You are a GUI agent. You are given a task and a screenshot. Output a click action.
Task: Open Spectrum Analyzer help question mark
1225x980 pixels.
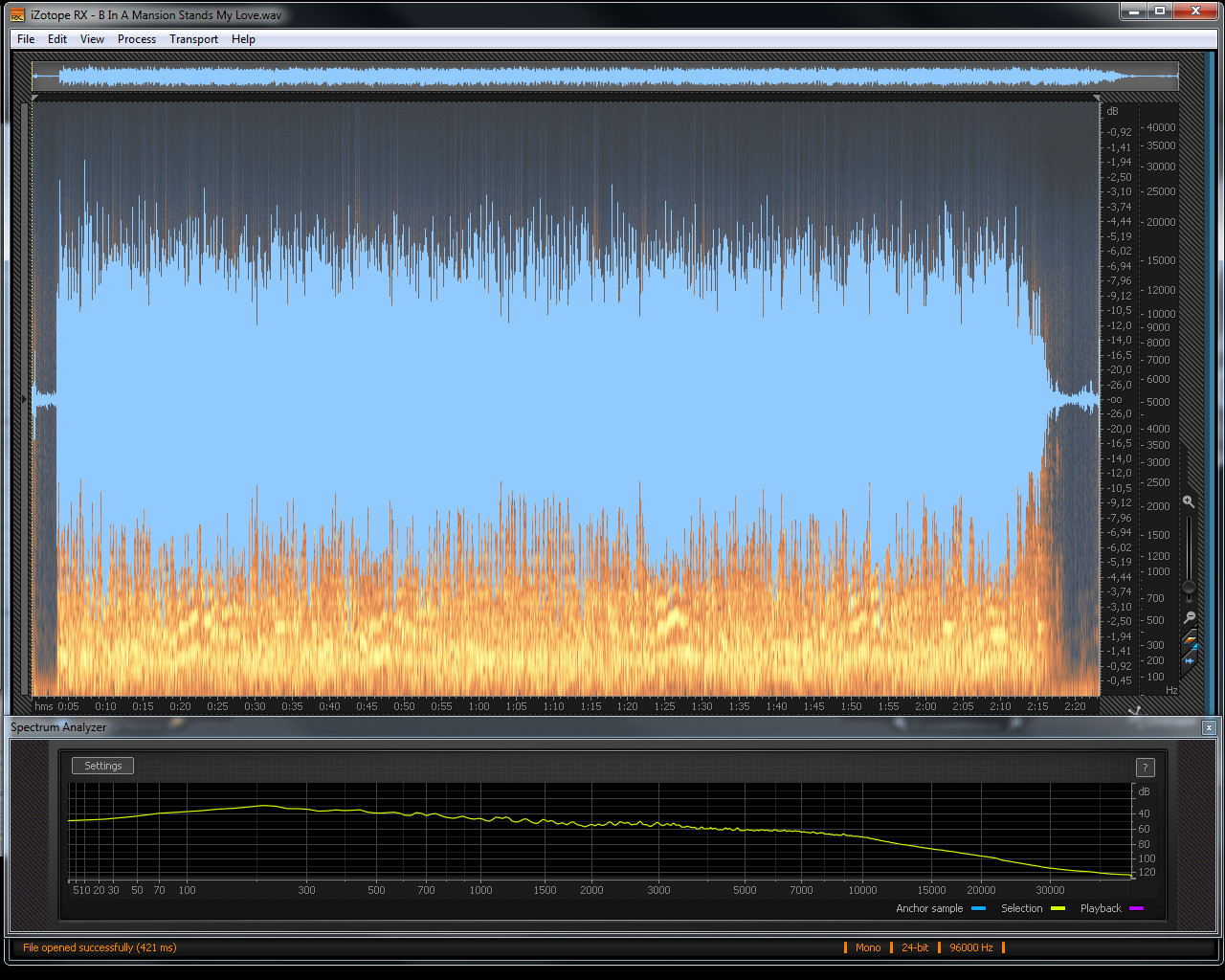click(x=1145, y=768)
